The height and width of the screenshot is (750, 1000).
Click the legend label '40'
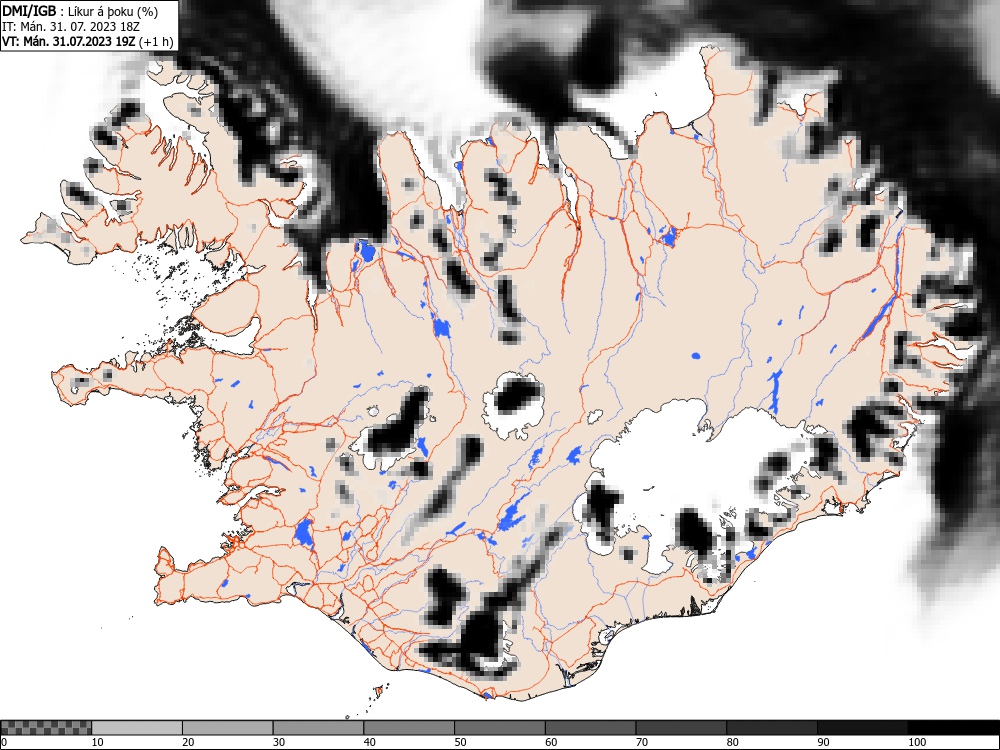point(369,742)
